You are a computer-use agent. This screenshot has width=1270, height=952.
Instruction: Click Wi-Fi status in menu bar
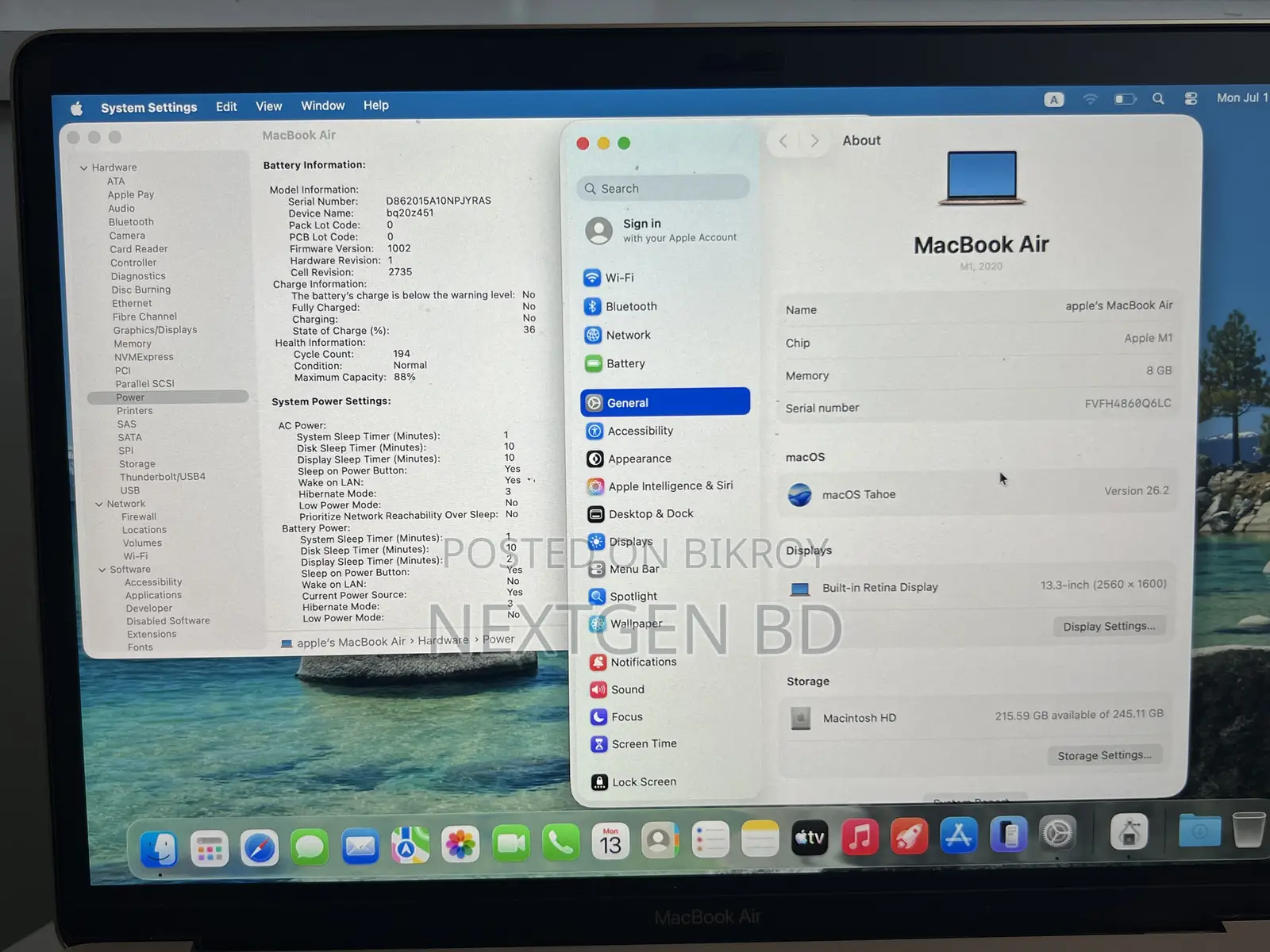(1090, 99)
